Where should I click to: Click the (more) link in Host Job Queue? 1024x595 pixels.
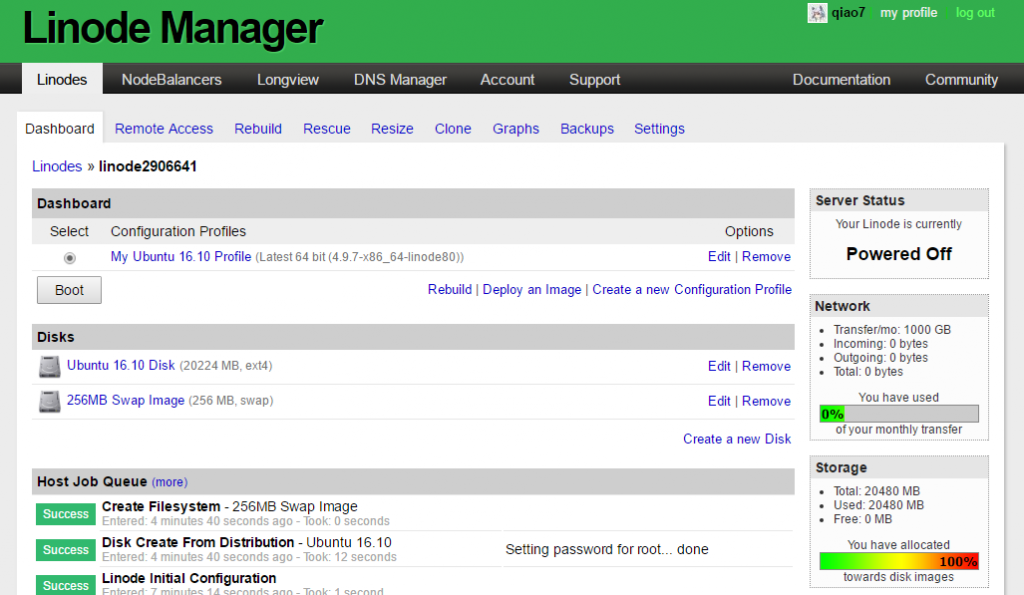[170, 482]
